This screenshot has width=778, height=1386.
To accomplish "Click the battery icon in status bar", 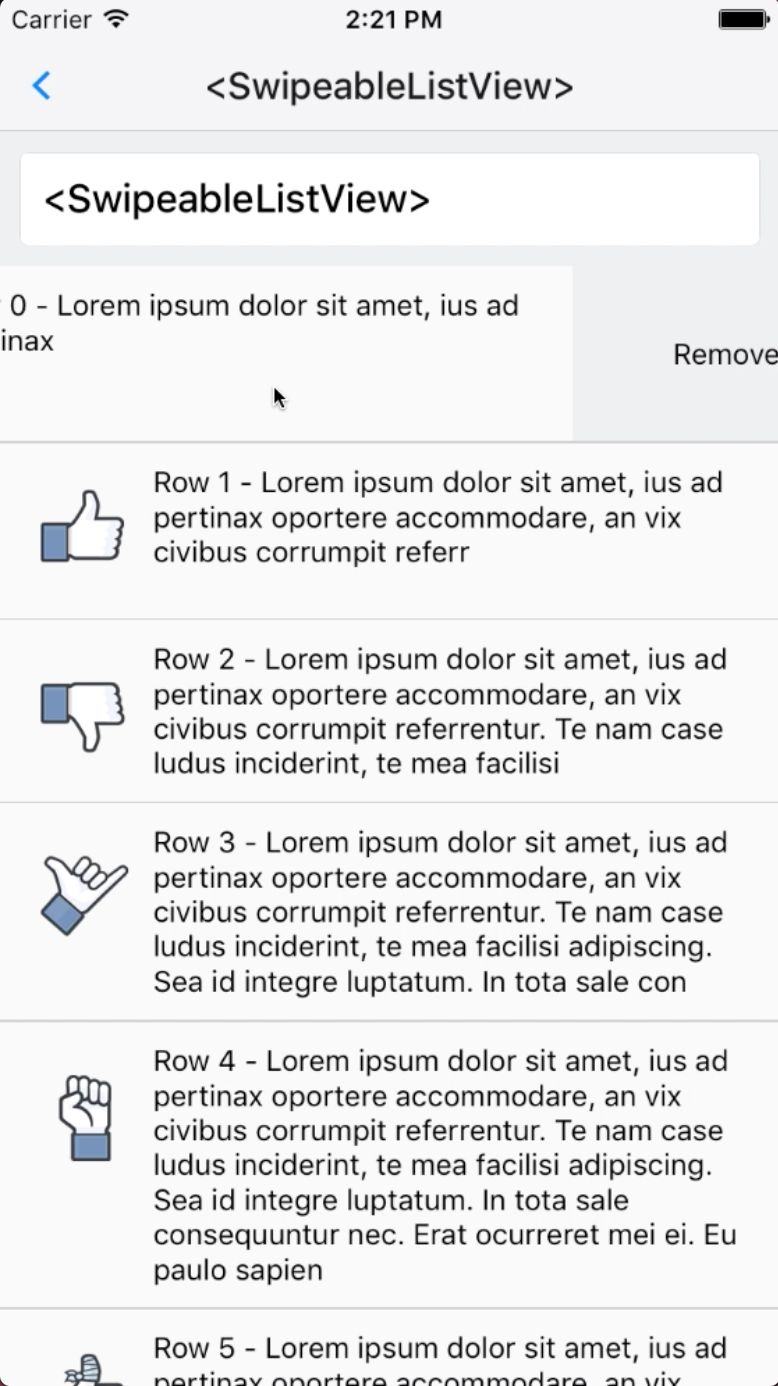I will pos(743,19).
